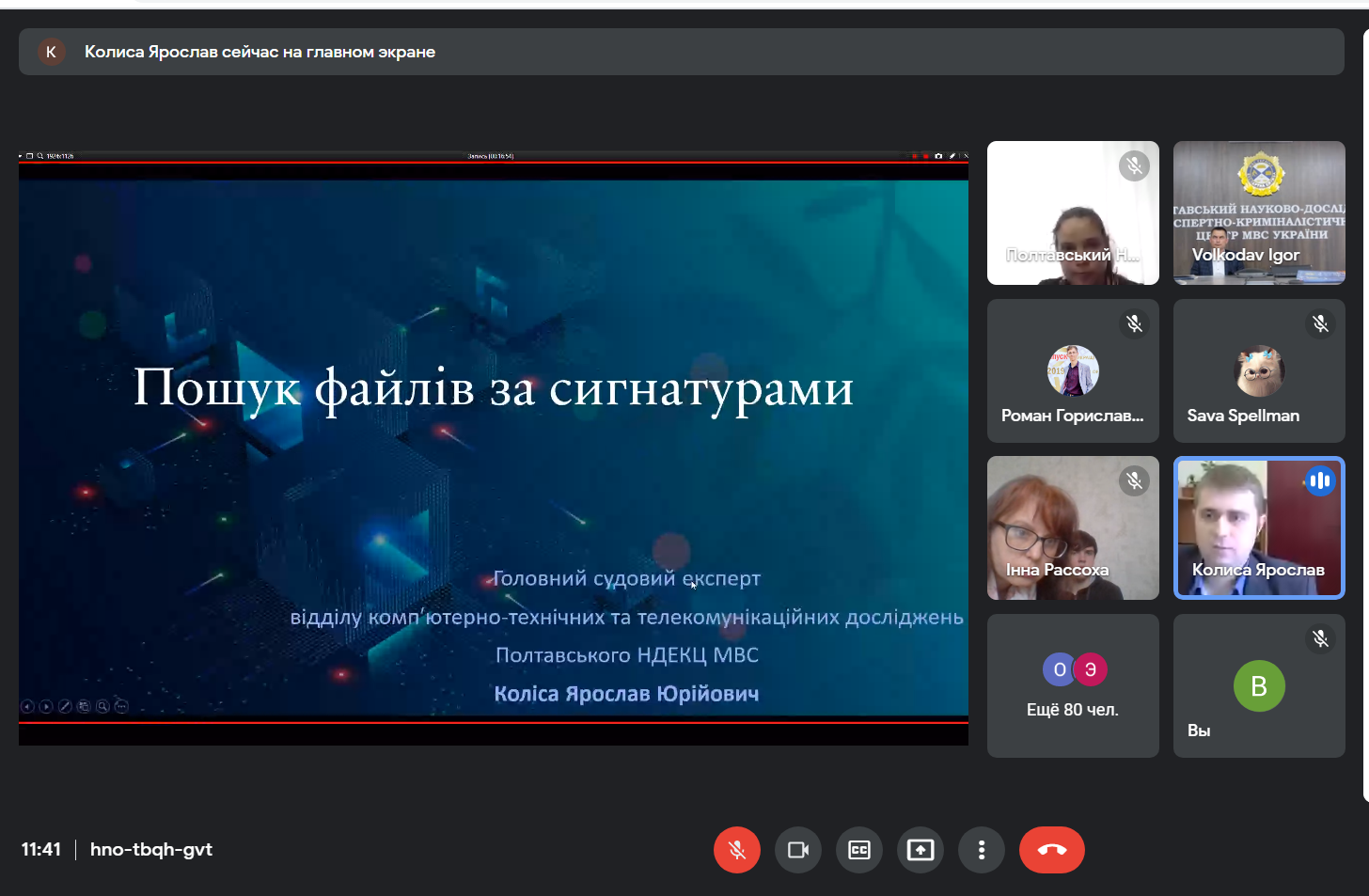Turn on closed captions
Screen dimensions: 1369x896
click(x=859, y=850)
